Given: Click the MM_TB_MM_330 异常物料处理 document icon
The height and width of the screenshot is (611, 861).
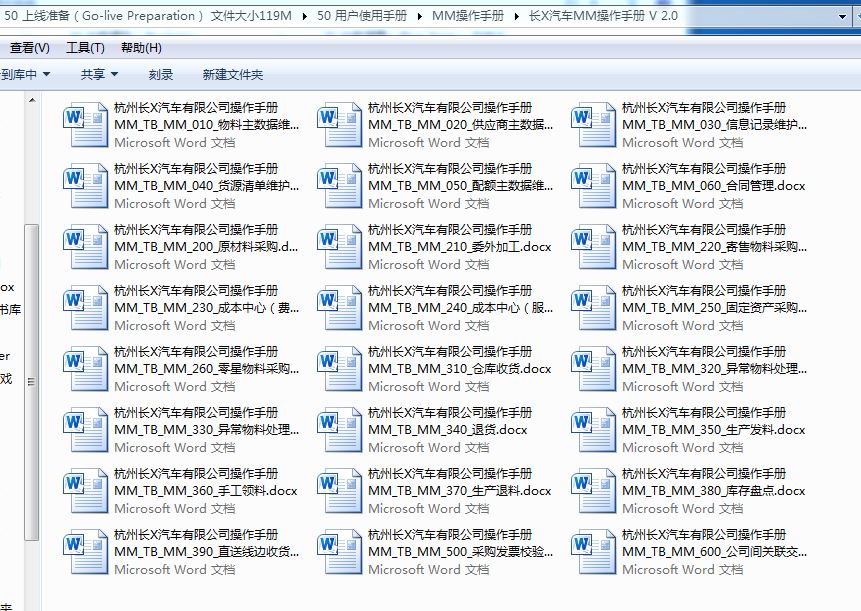Looking at the screenshot, I should 85,429.
